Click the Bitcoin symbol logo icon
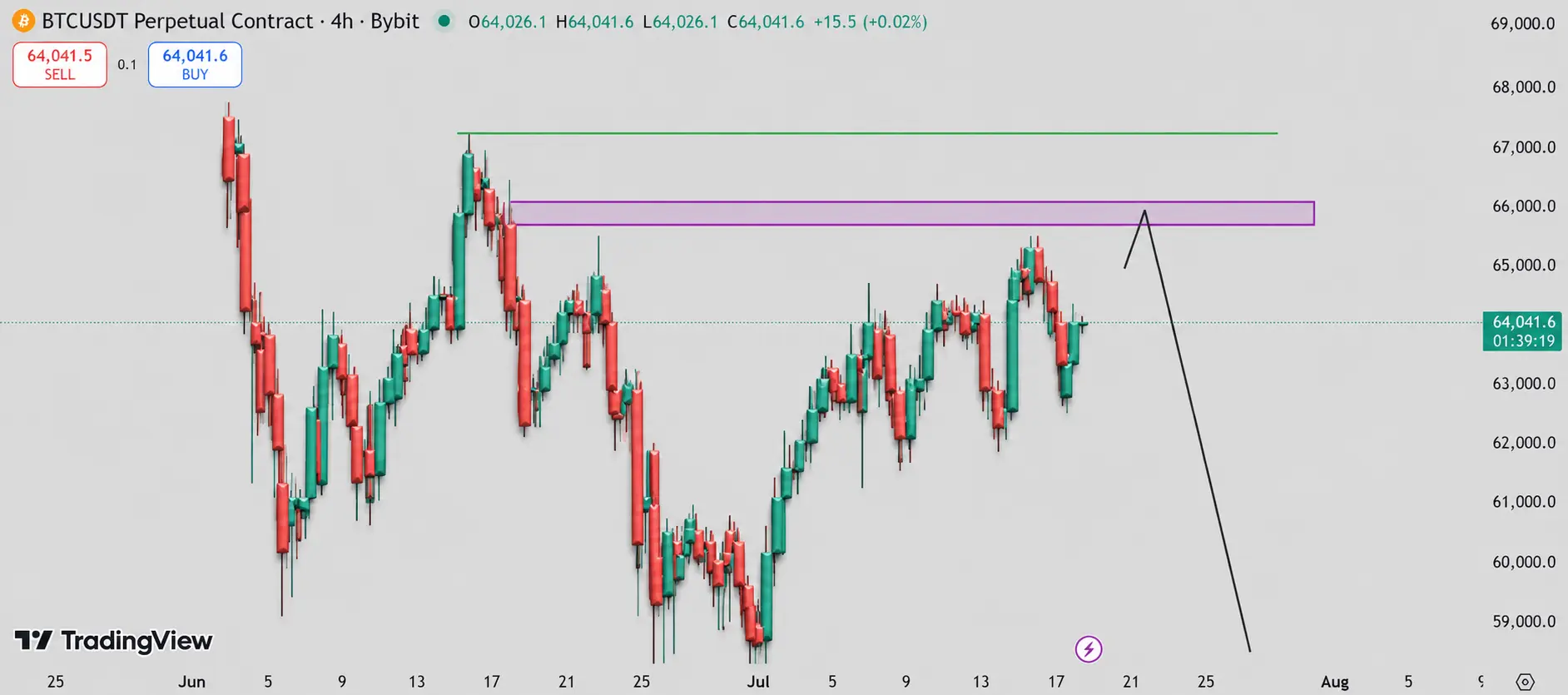Image resolution: width=1568 pixels, height=695 pixels. pos(23,21)
